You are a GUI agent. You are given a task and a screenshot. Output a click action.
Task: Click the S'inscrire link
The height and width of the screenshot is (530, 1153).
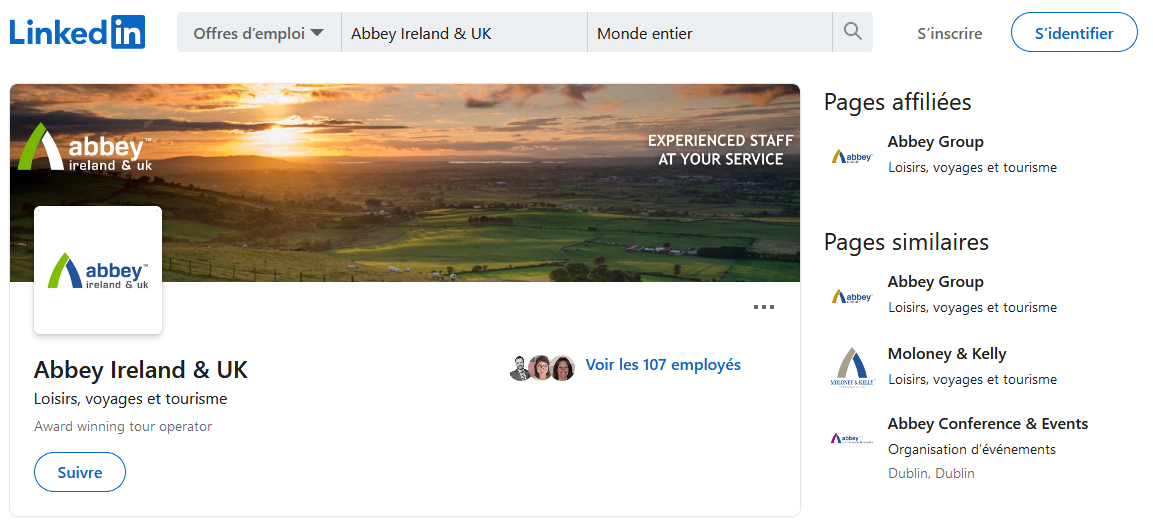[x=949, y=33]
